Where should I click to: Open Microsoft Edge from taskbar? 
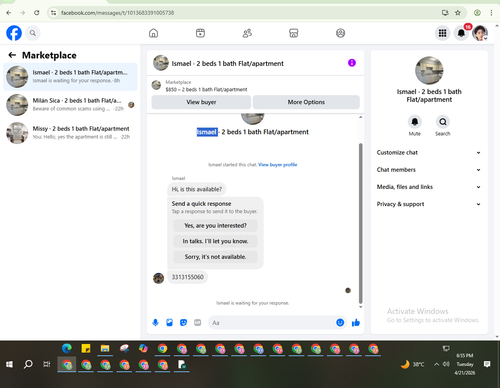coord(67,348)
